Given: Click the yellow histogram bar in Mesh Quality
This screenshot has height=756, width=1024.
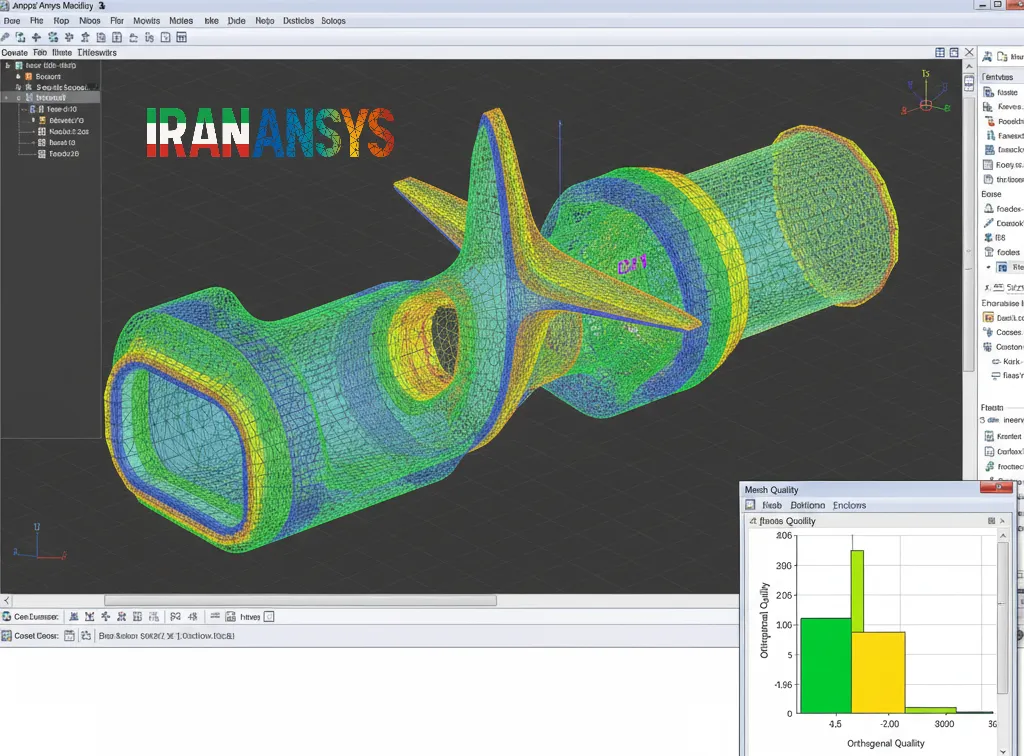Looking at the screenshot, I should (878, 672).
